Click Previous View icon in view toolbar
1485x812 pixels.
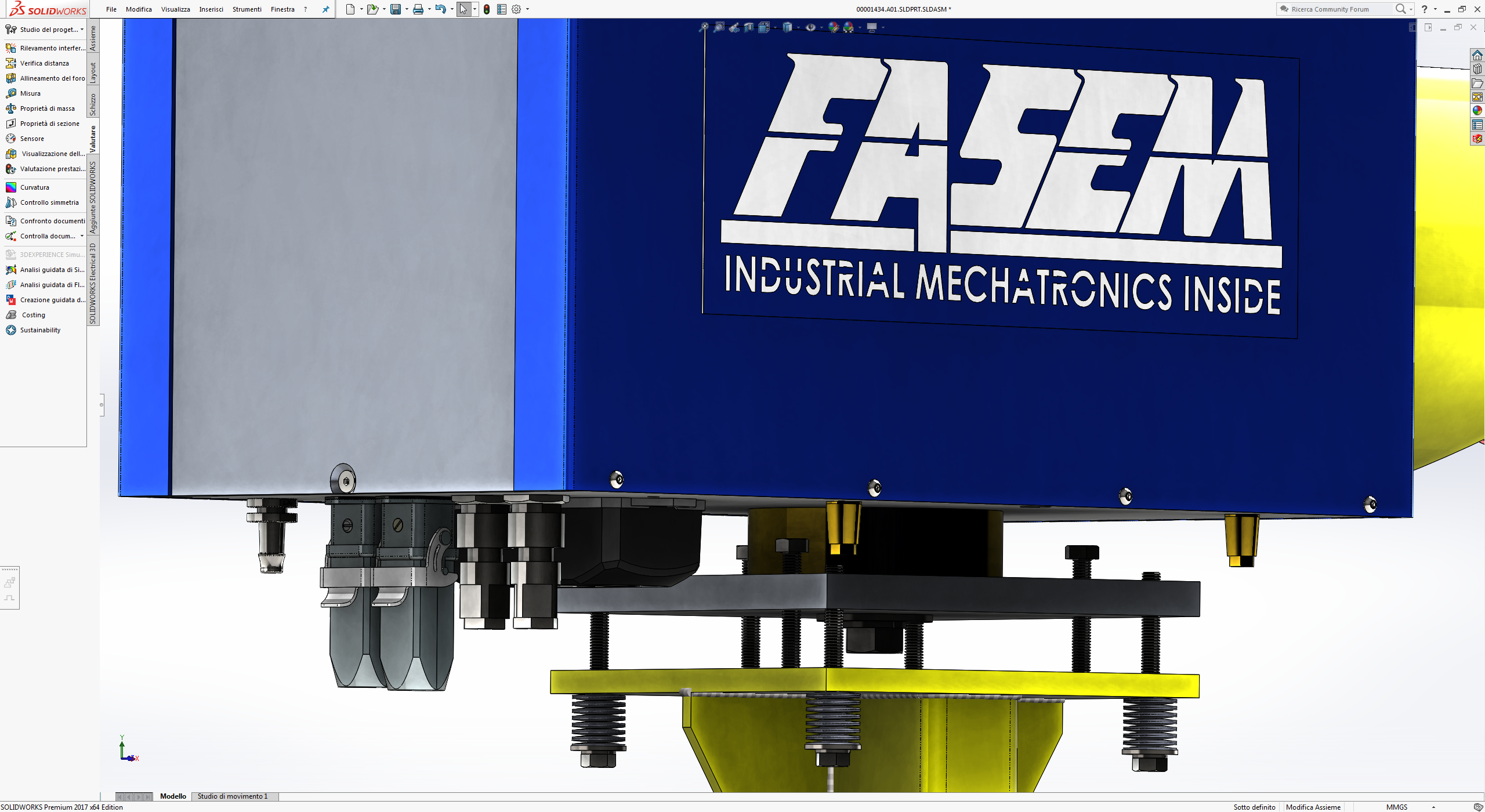tap(734, 27)
